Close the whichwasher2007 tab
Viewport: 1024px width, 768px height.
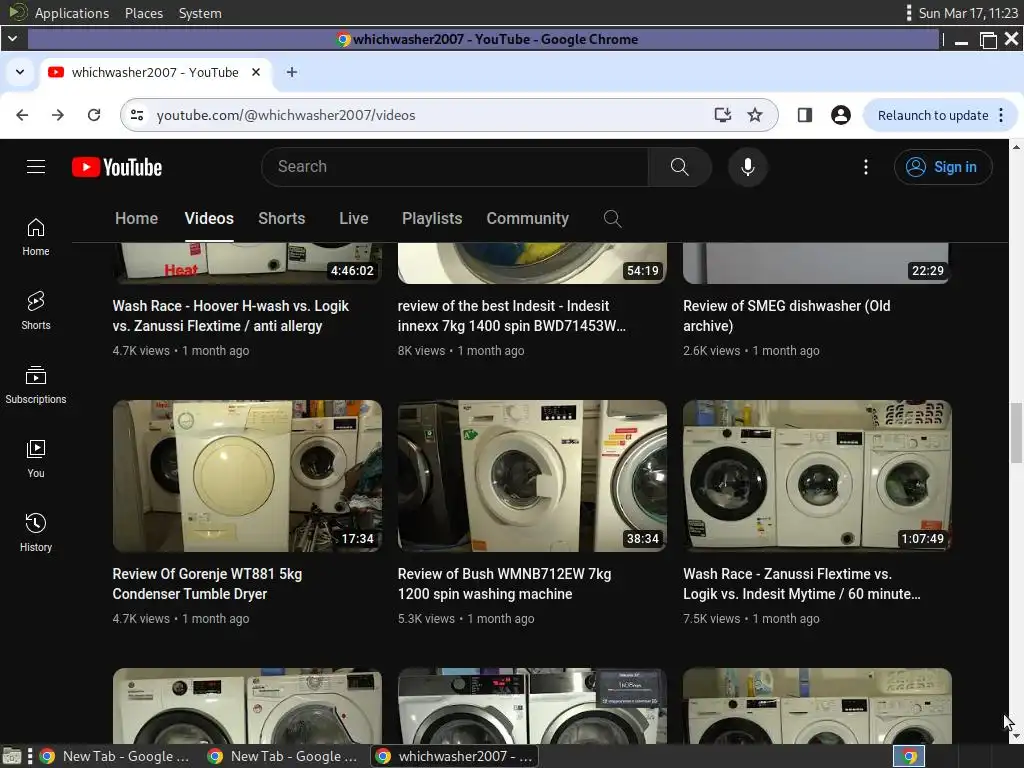[x=256, y=72]
